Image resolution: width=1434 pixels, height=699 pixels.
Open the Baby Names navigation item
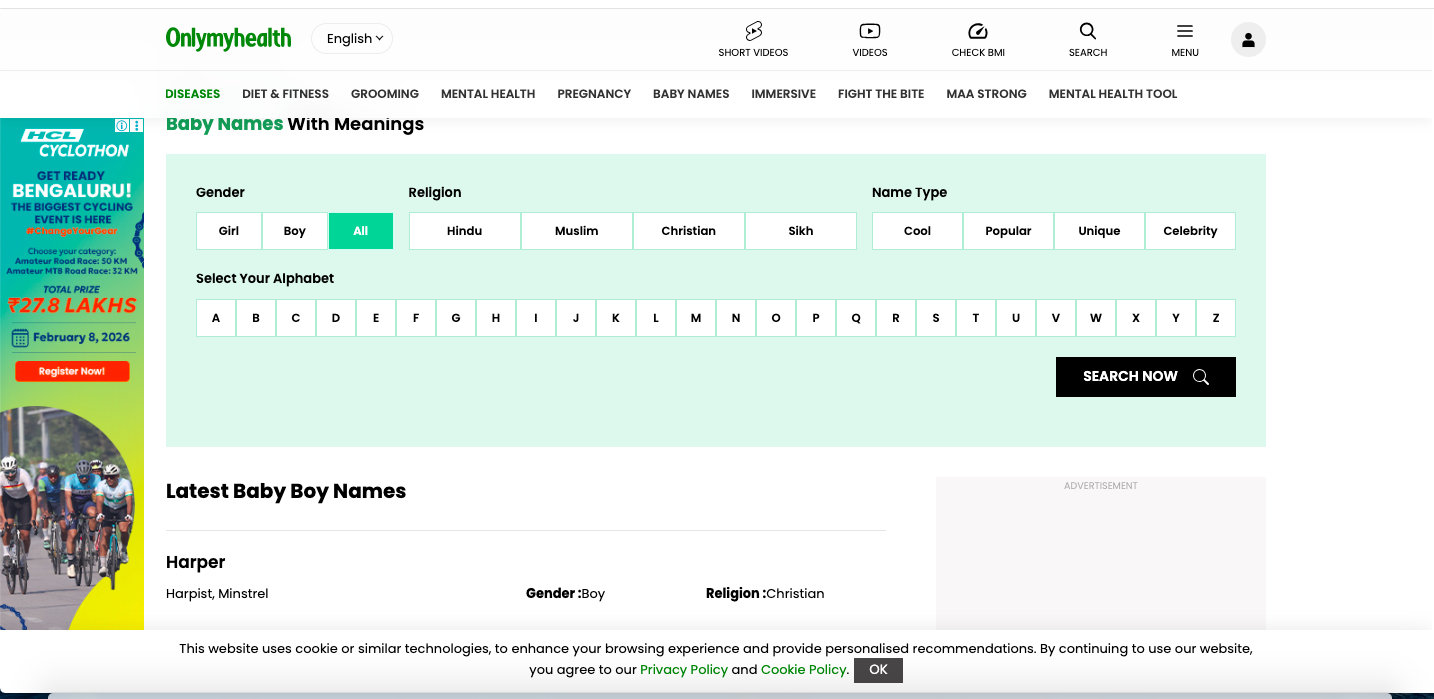(691, 94)
